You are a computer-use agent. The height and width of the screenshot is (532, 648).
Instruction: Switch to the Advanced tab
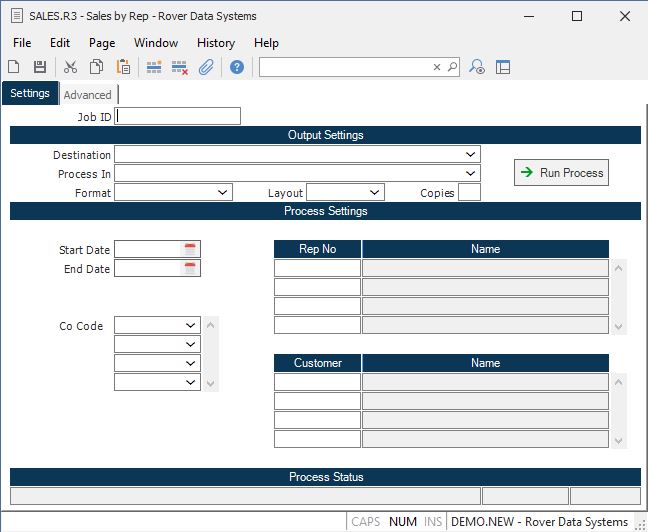(x=88, y=95)
